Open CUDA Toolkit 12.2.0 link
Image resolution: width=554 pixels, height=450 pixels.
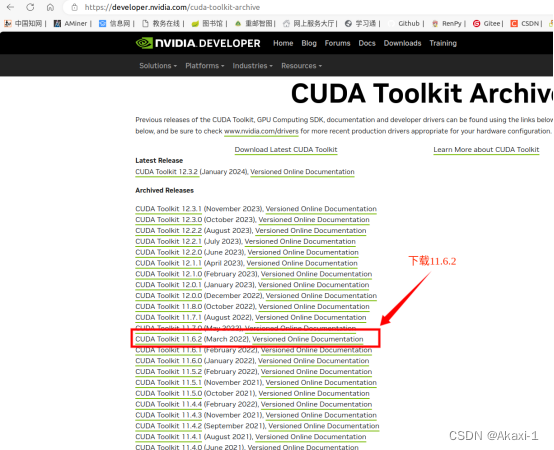(169, 253)
